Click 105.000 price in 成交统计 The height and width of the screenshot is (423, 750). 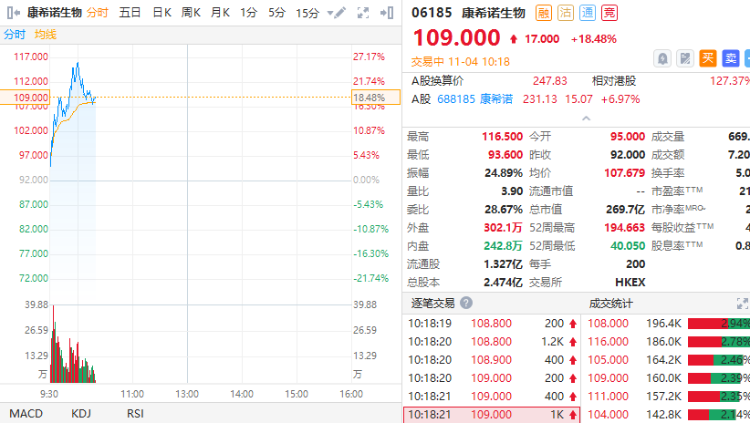[x=608, y=360]
